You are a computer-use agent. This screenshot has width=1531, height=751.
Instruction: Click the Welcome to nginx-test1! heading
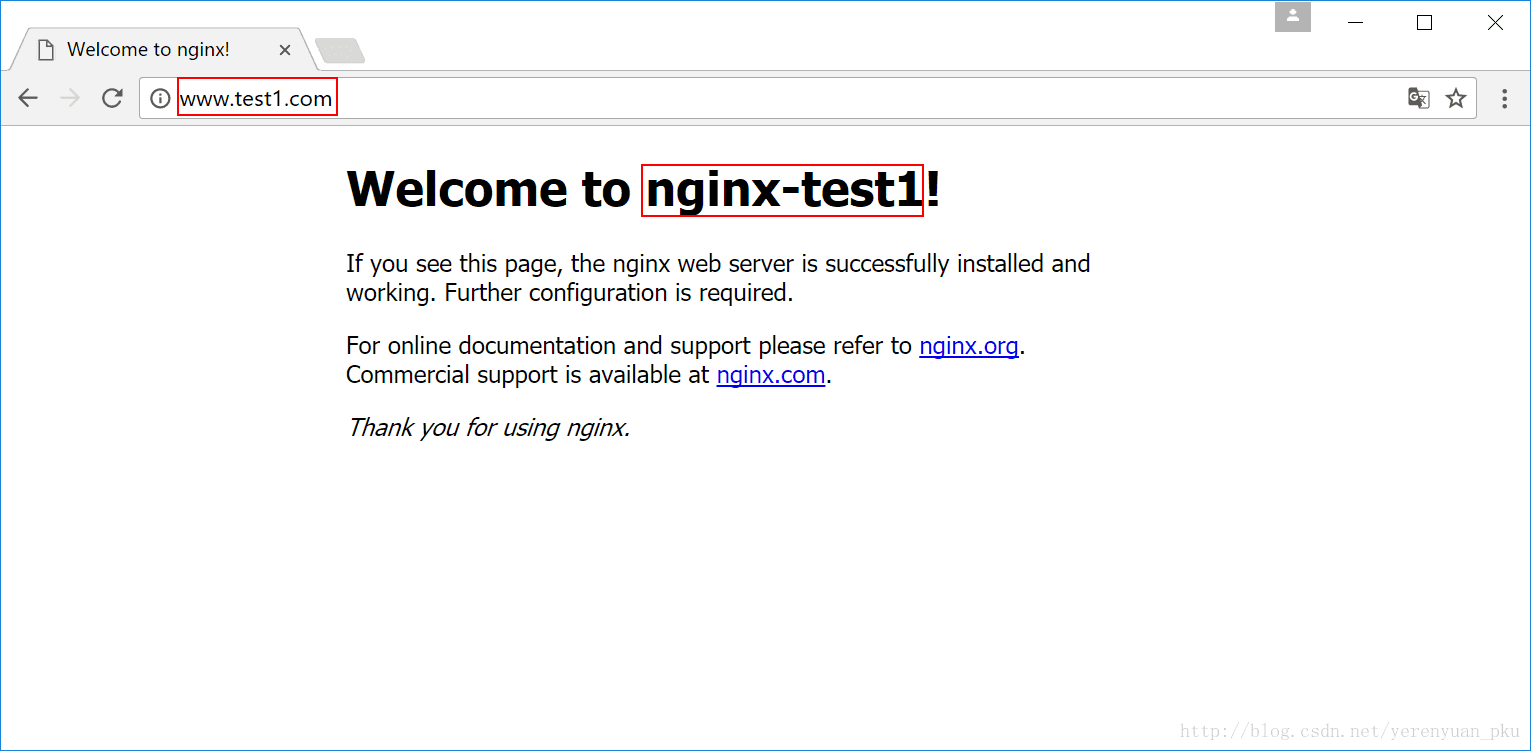point(643,189)
